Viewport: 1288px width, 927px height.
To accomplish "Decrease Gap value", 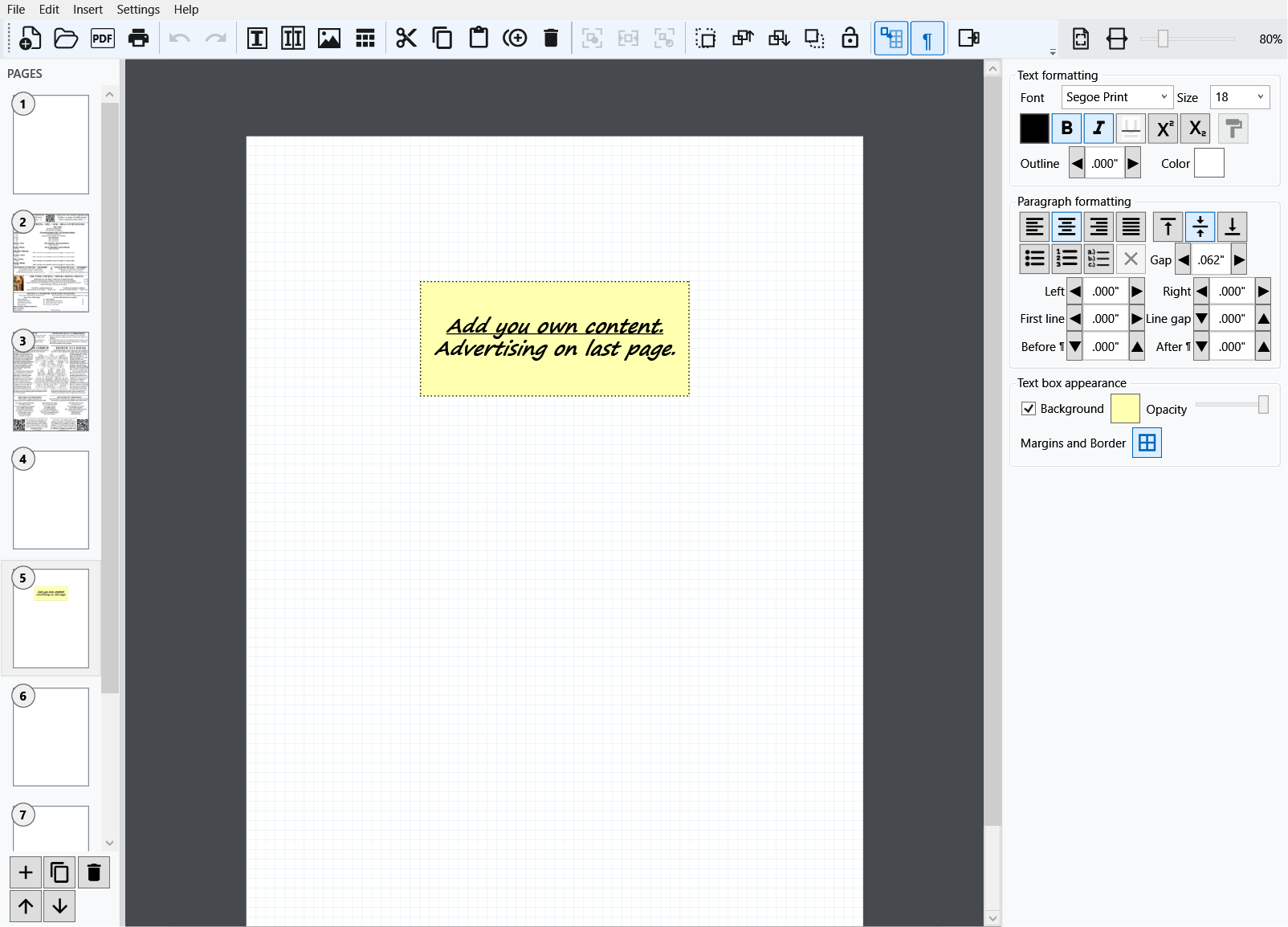I will 1184,260.
